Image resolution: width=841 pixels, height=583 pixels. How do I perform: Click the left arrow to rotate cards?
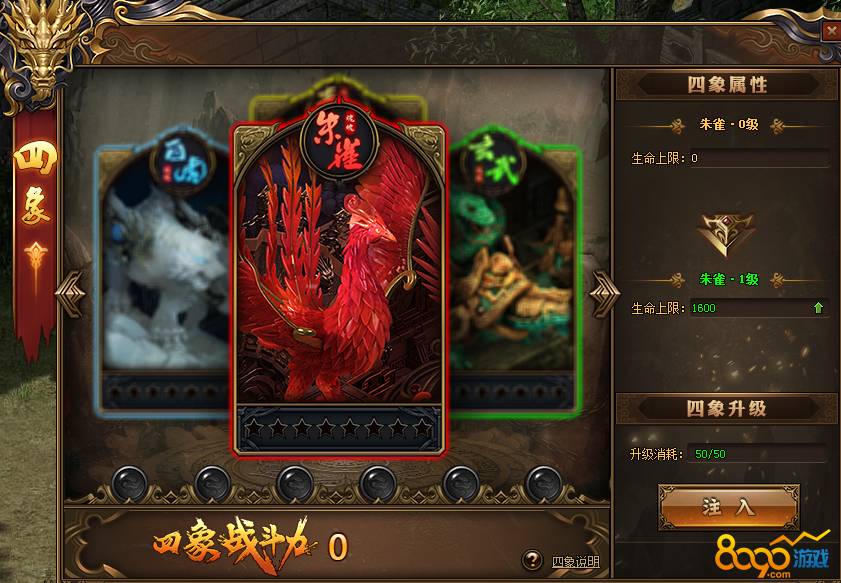click(x=70, y=293)
